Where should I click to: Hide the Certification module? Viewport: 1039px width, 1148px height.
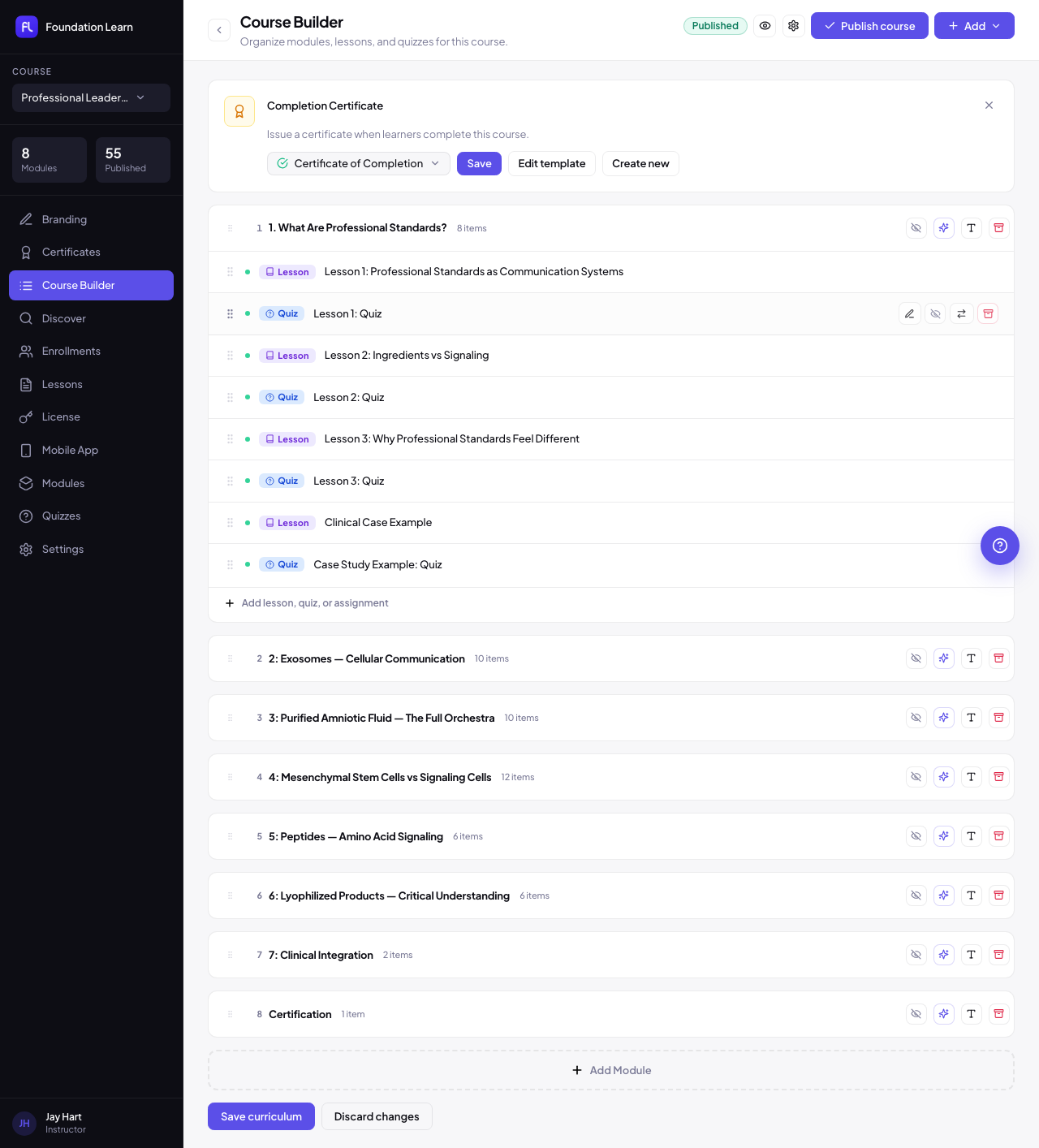[916, 1014]
